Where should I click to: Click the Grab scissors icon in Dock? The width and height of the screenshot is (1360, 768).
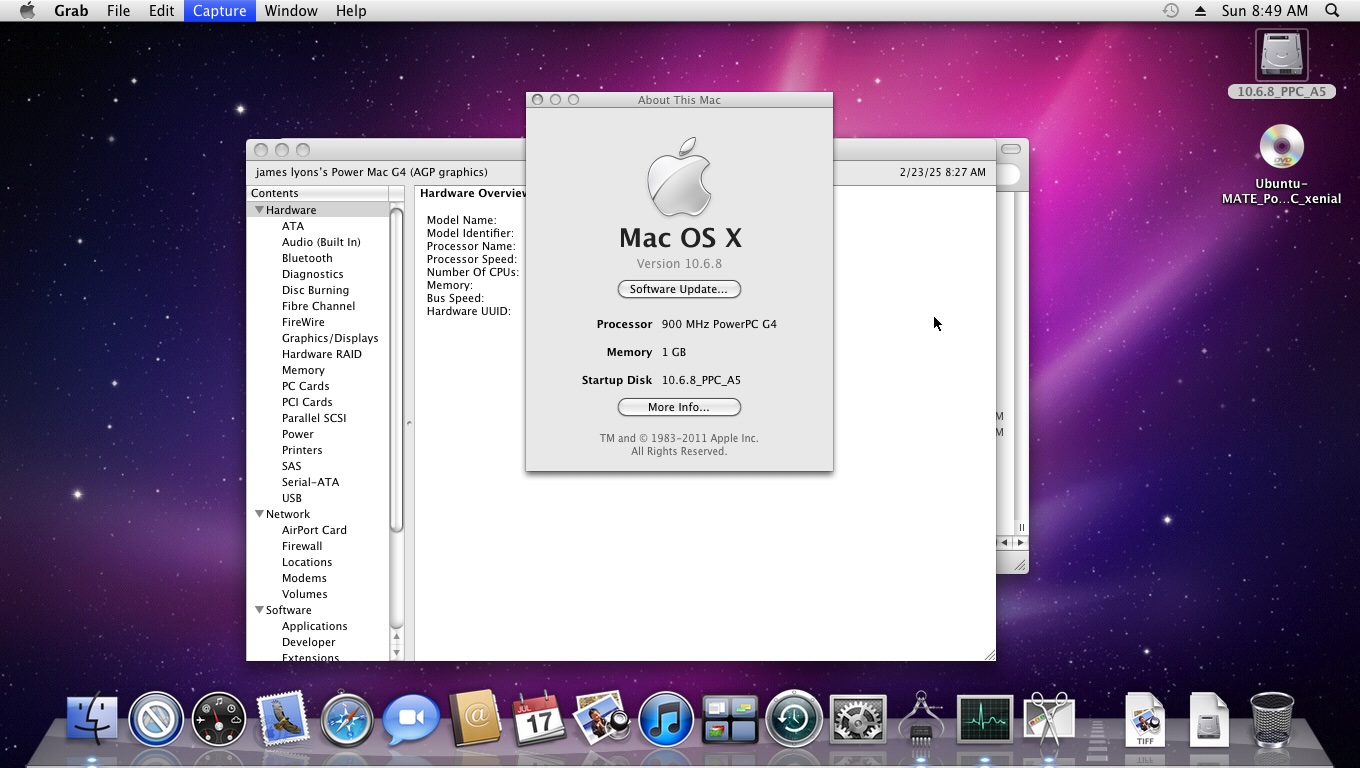pyautogui.click(x=1048, y=720)
